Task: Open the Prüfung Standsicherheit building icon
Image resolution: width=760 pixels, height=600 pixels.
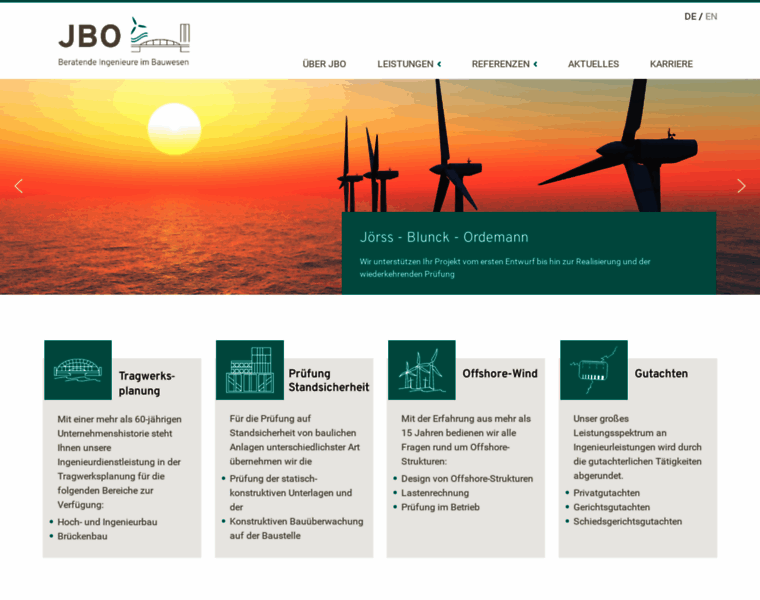Action: pos(250,370)
